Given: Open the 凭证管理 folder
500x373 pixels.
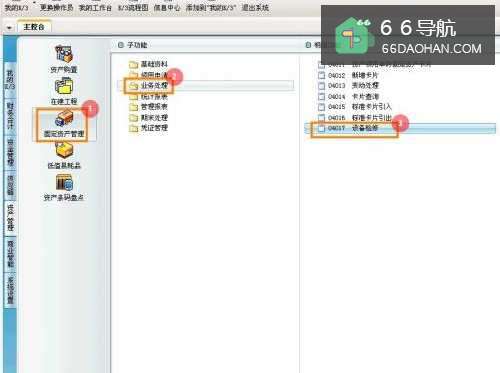Looking at the screenshot, I should pos(148,128).
